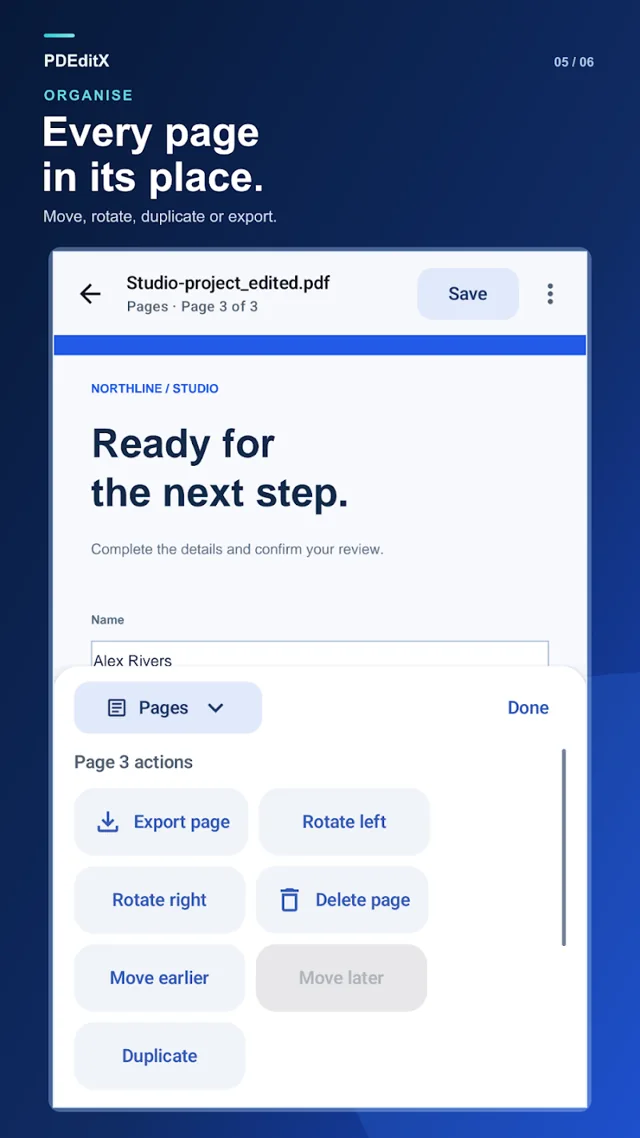640x1138 pixels.
Task: Choose Move earlier for page 3
Action: click(x=160, y=978)
